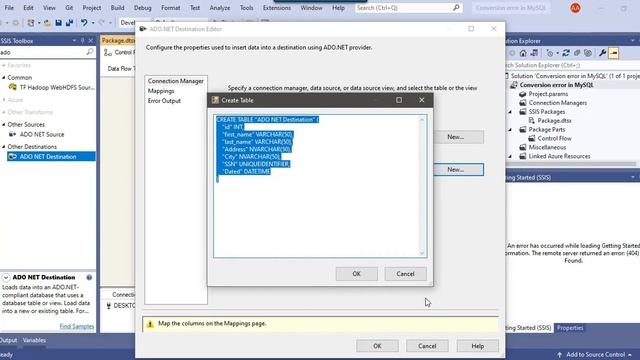
Task: Click the New Project toolbar icon
Action: point(31,23)
